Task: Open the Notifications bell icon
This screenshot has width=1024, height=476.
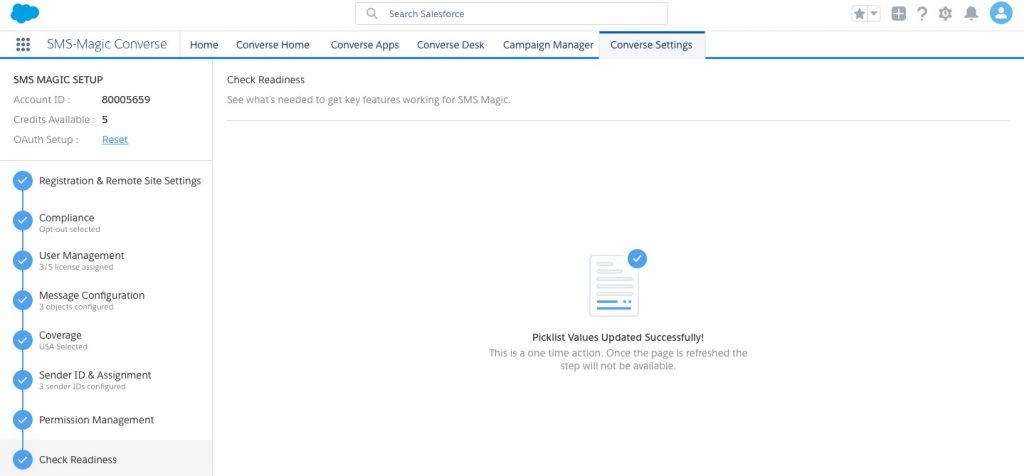Action: tap(972, 14)
